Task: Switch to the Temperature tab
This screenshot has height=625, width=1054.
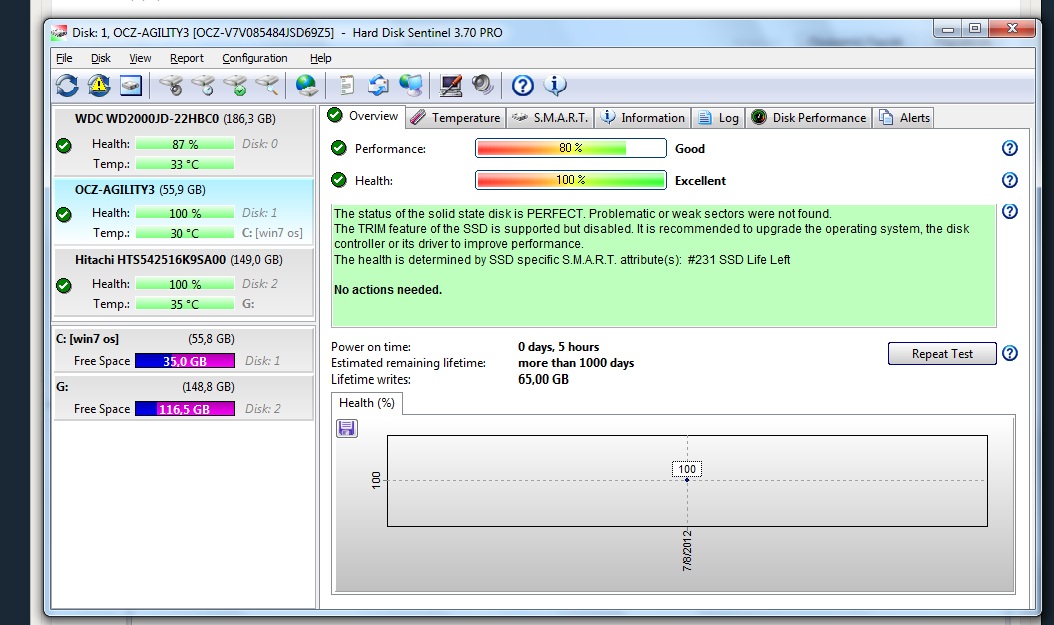Action: click(455, 118)
